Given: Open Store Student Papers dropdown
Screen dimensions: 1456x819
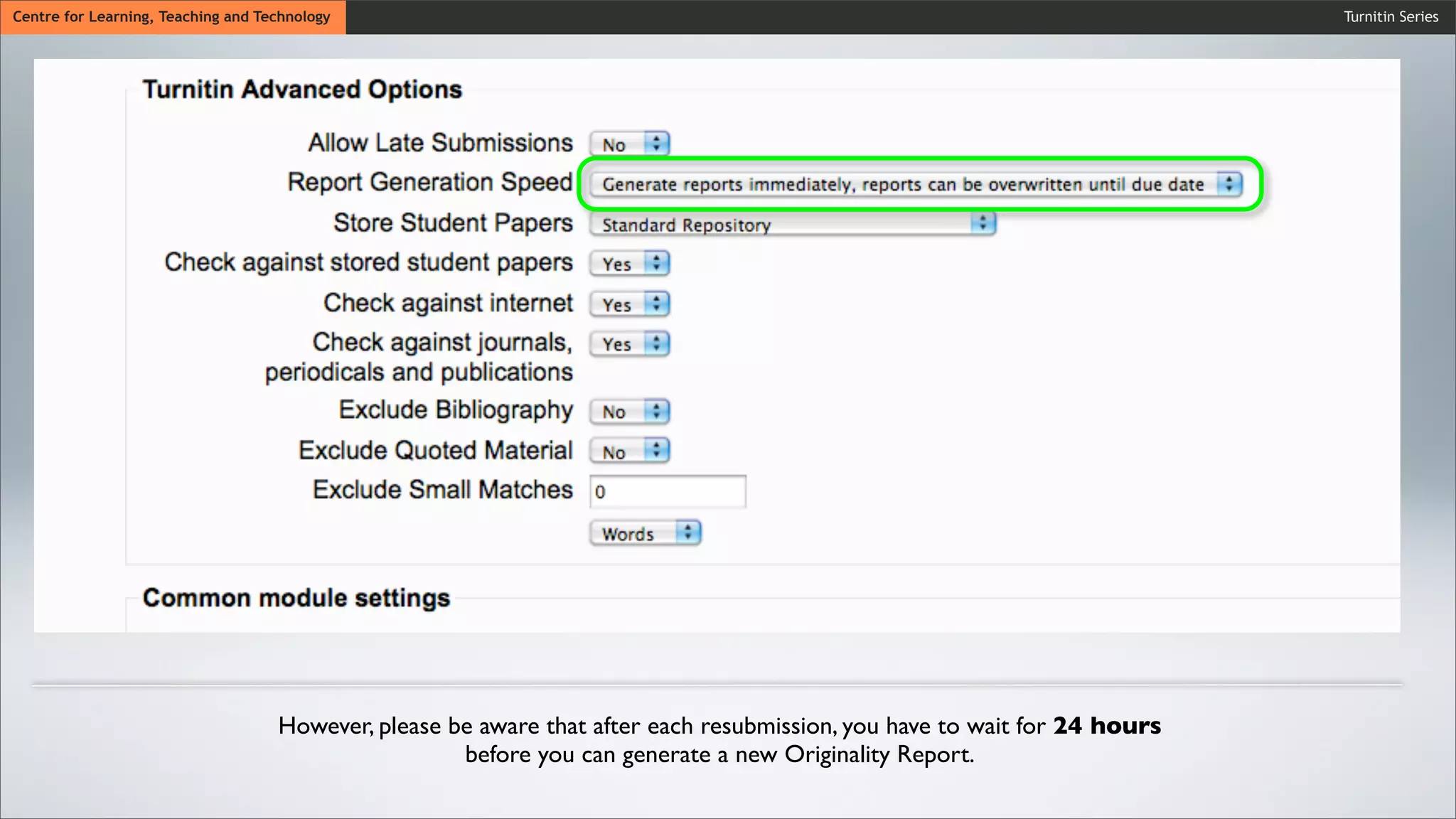Looking at the screenshot, I should pos(782,225).
